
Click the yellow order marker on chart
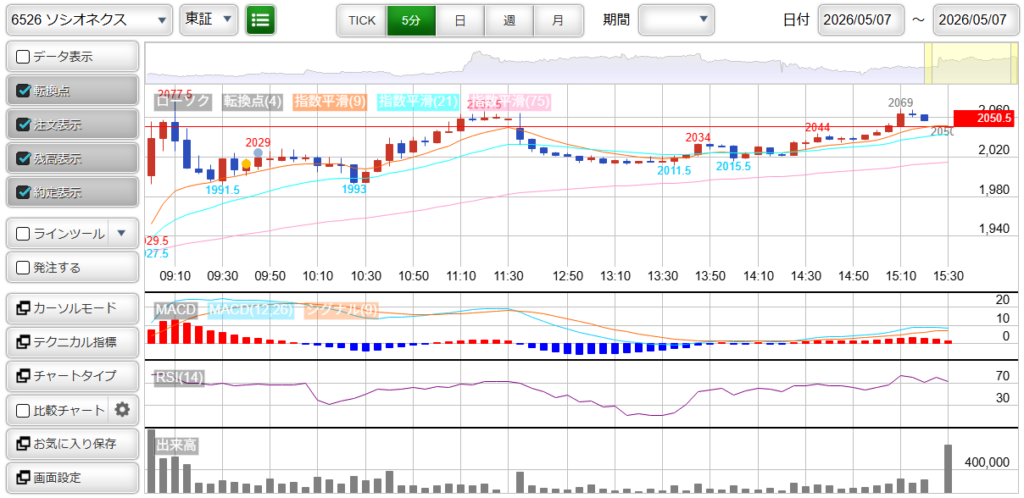coord(246,164)
